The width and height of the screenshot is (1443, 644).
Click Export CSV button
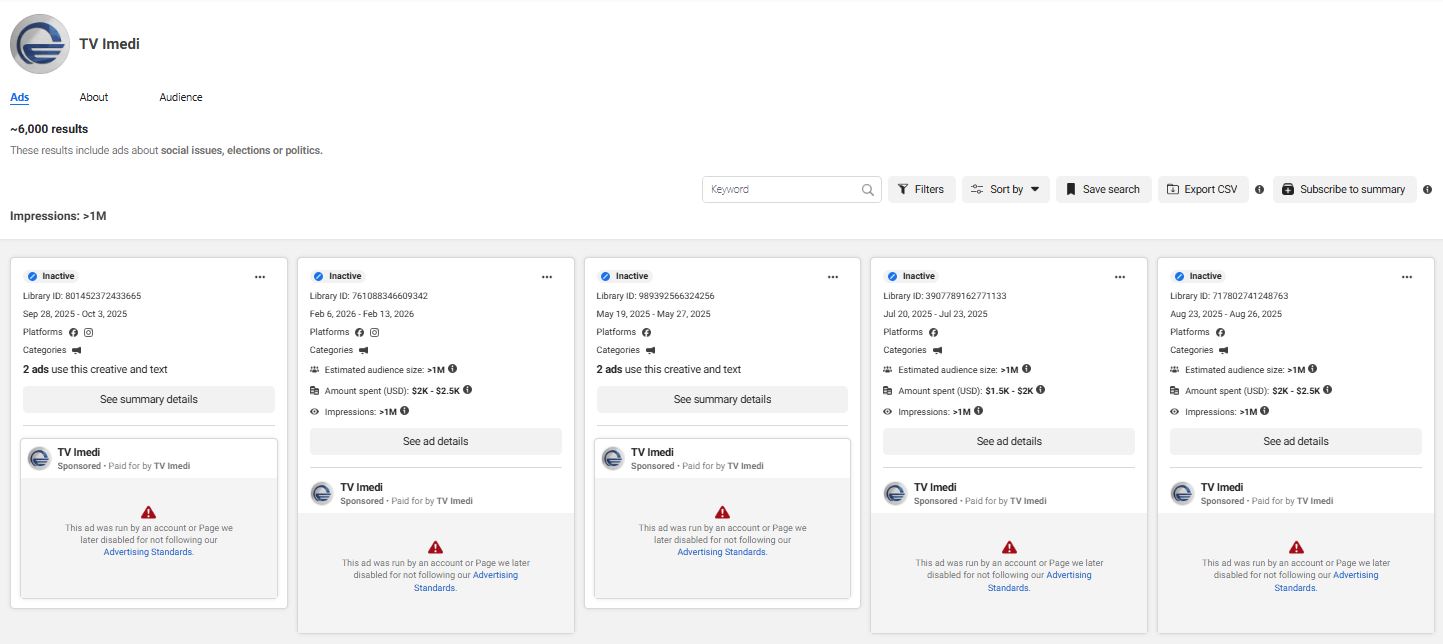click(1202, 190)
